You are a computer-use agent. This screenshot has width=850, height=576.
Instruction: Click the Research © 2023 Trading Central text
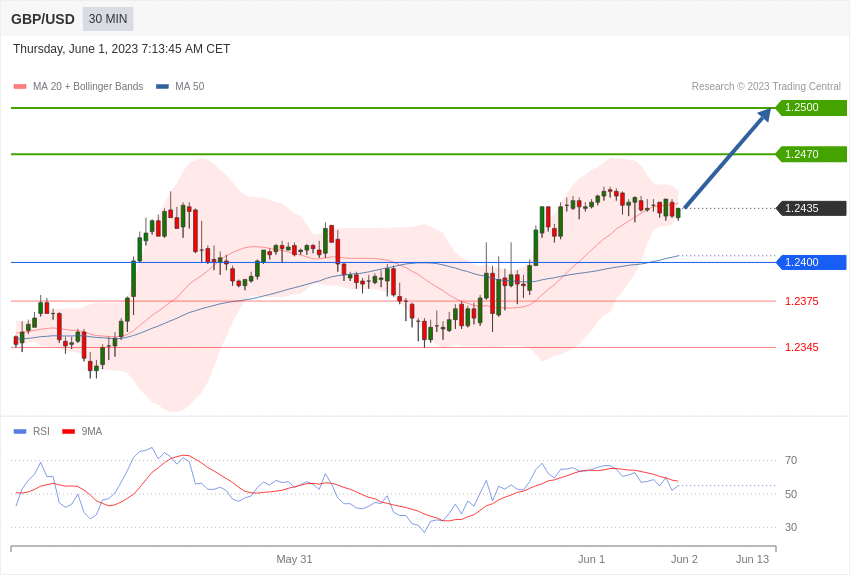(x=766, y=87)
